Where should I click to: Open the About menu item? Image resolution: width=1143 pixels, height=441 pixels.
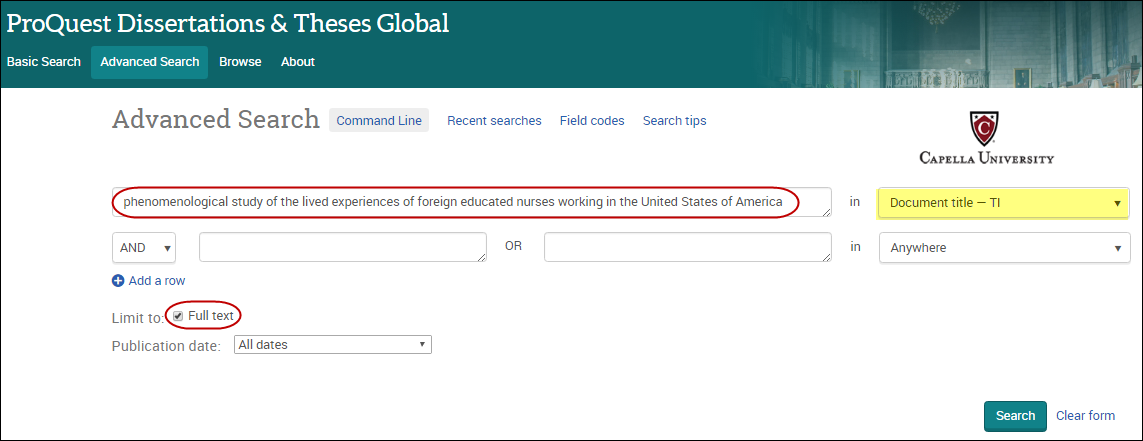click(297, 62)
